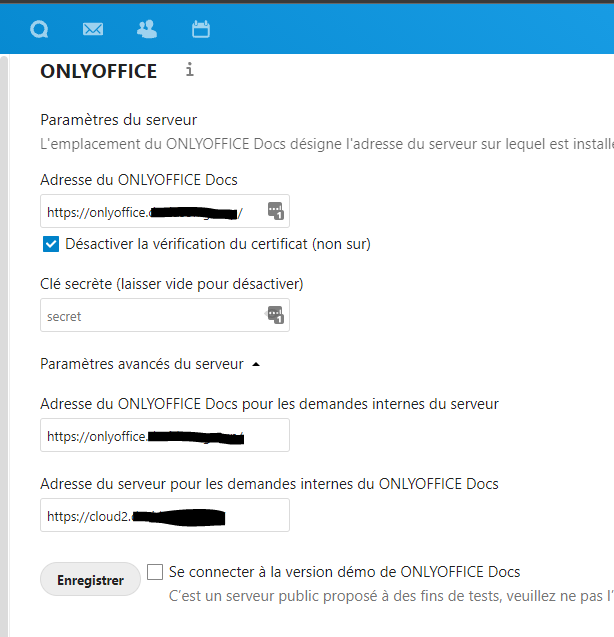
Task: Click password manager icon in Docs address field
Action: [276, 211]
